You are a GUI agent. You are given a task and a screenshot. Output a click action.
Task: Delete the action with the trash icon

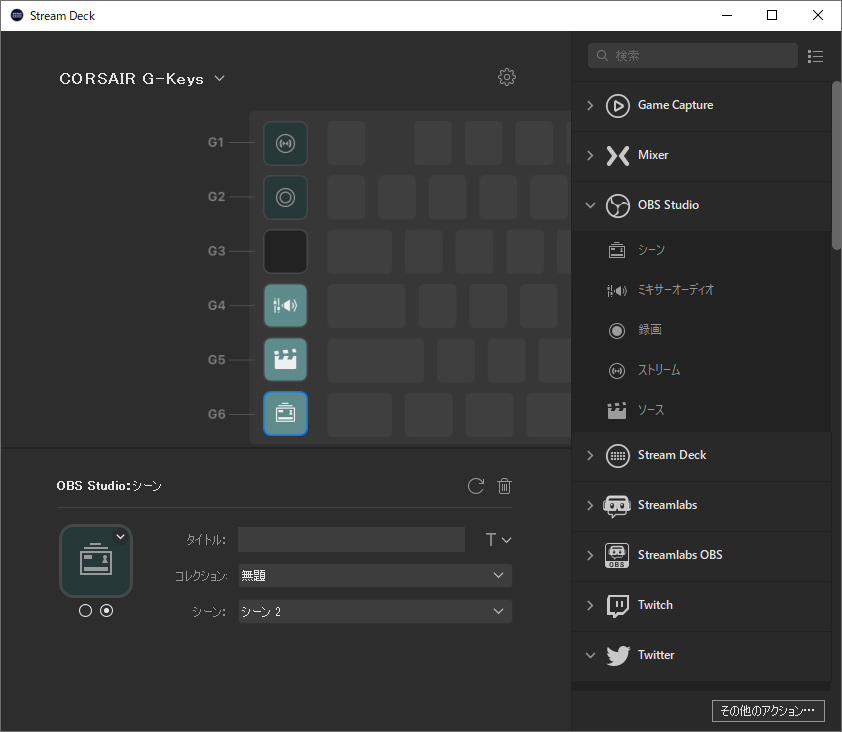point(504,486)
